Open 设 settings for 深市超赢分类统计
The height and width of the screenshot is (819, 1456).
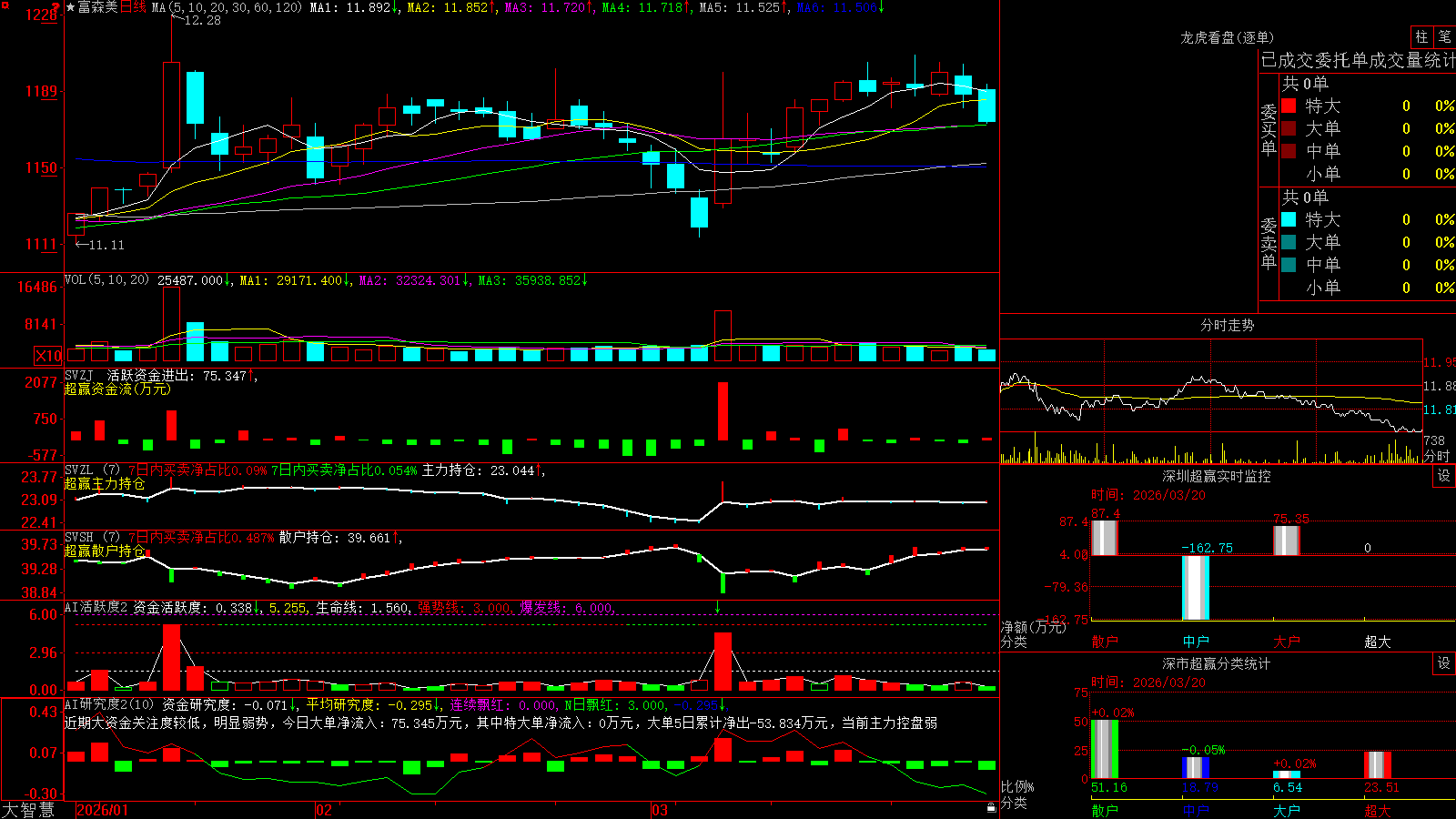point(1444,663)
